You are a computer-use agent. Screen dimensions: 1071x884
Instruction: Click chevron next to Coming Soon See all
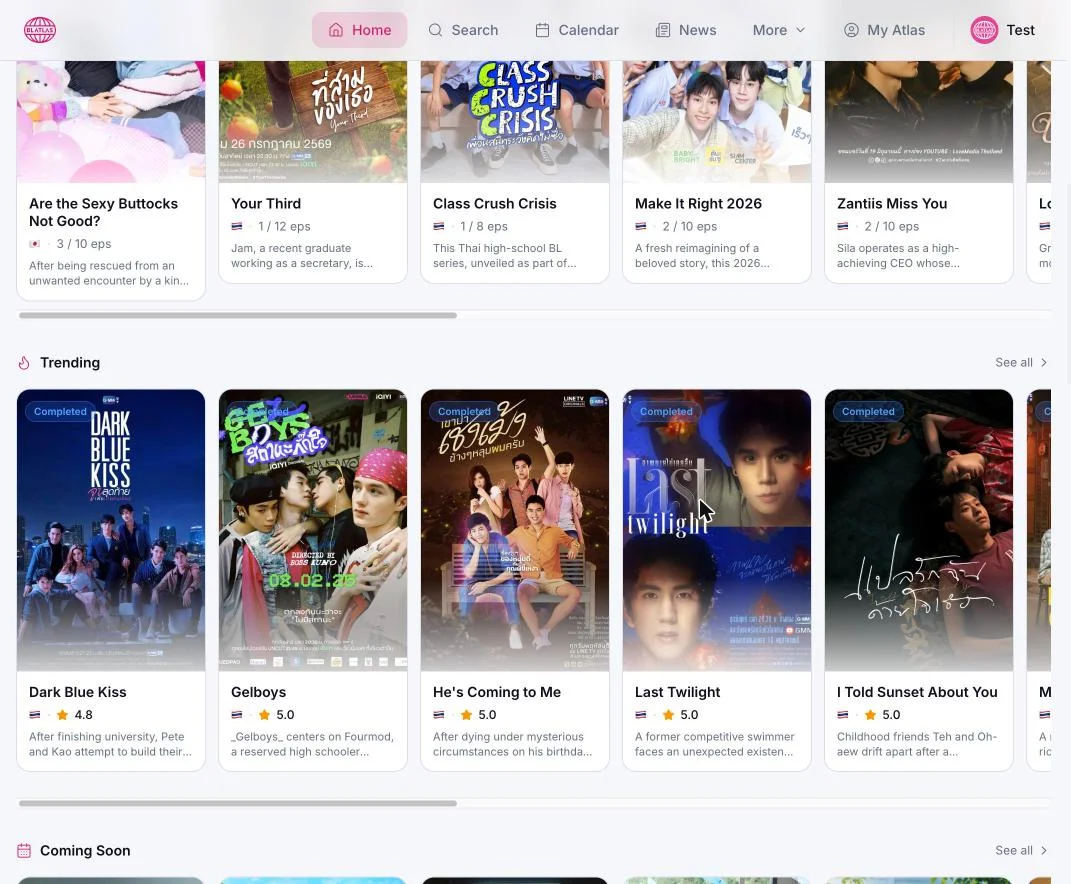[1044, 851]
